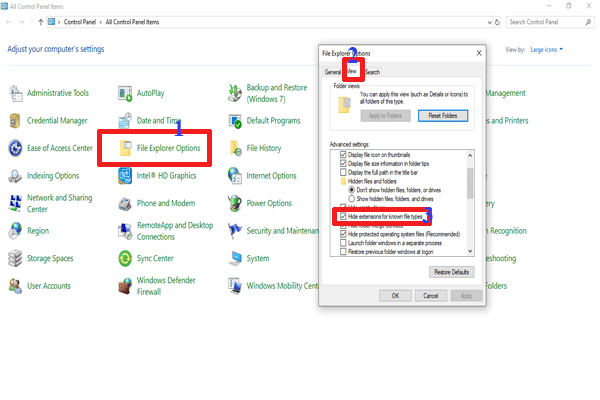
Task: Open the Network and Sharing Center icon
Action: 15,203
